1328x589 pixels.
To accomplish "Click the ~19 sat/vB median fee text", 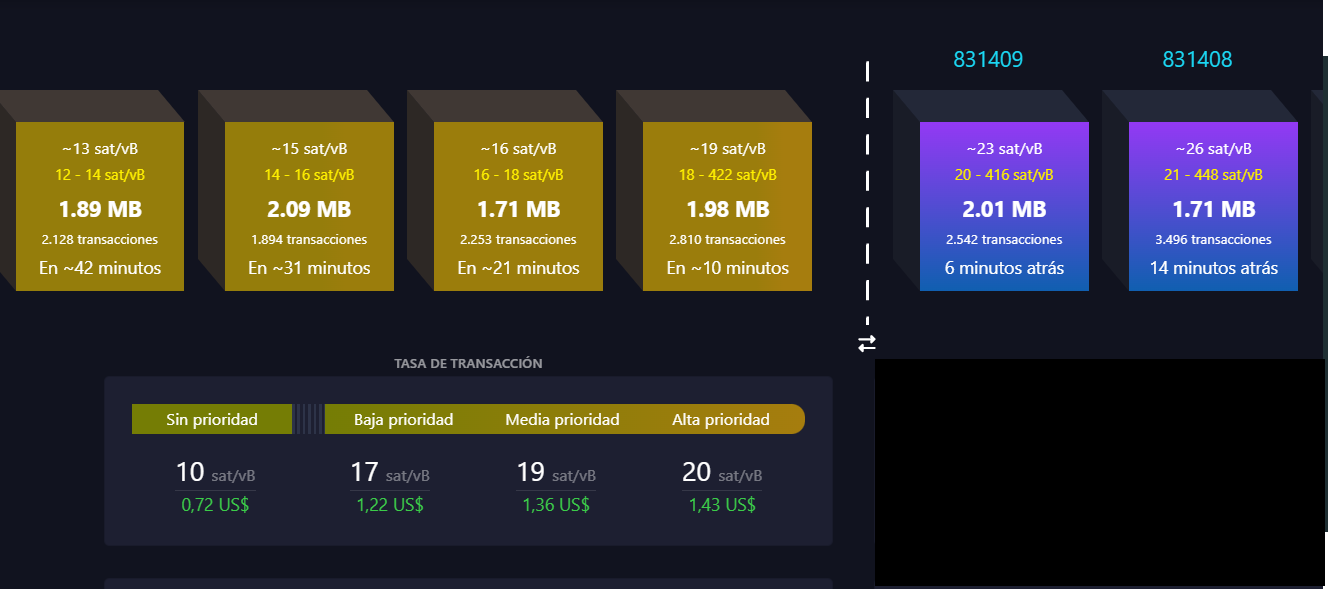I will click(727, 149).
